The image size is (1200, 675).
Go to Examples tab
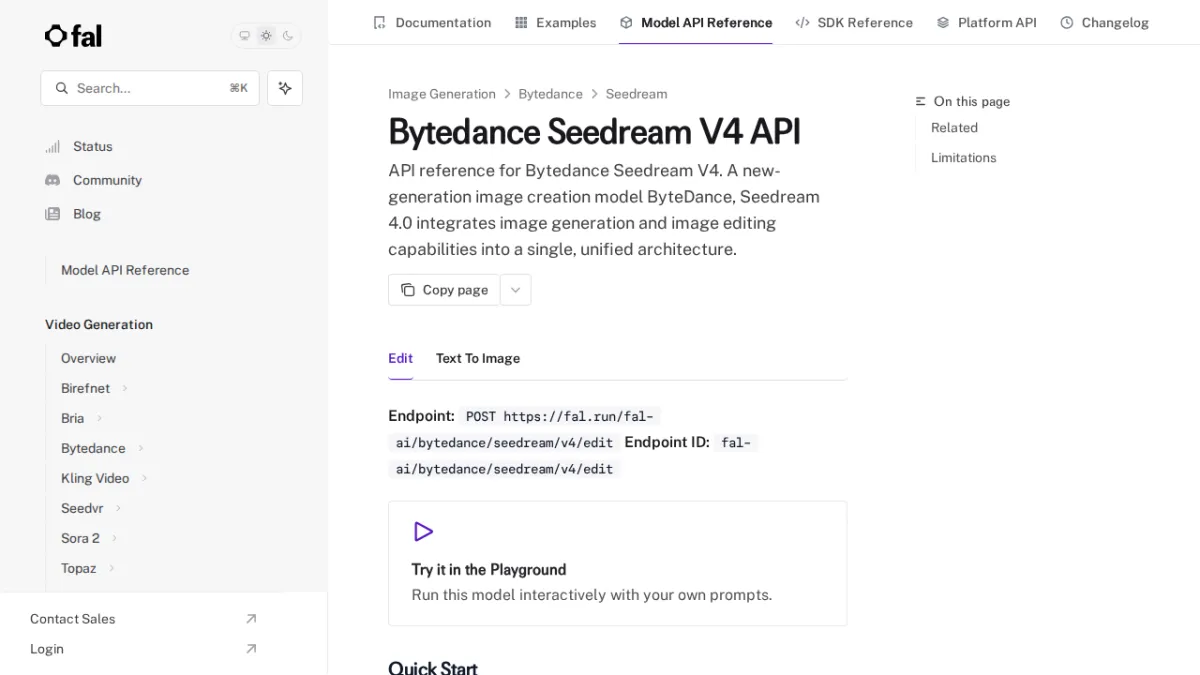(x=555, y=22)
